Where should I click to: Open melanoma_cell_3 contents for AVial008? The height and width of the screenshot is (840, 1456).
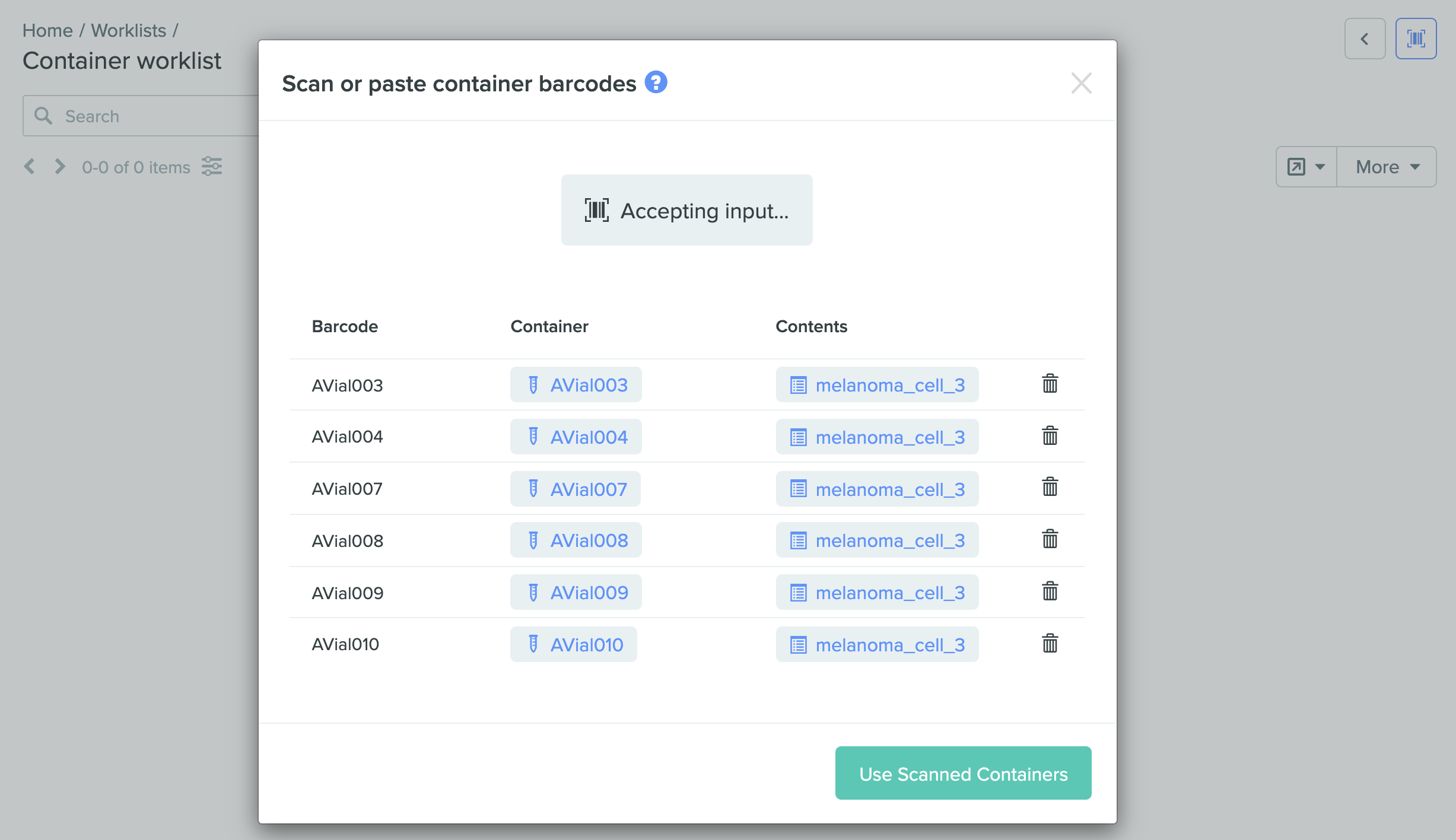877,540
